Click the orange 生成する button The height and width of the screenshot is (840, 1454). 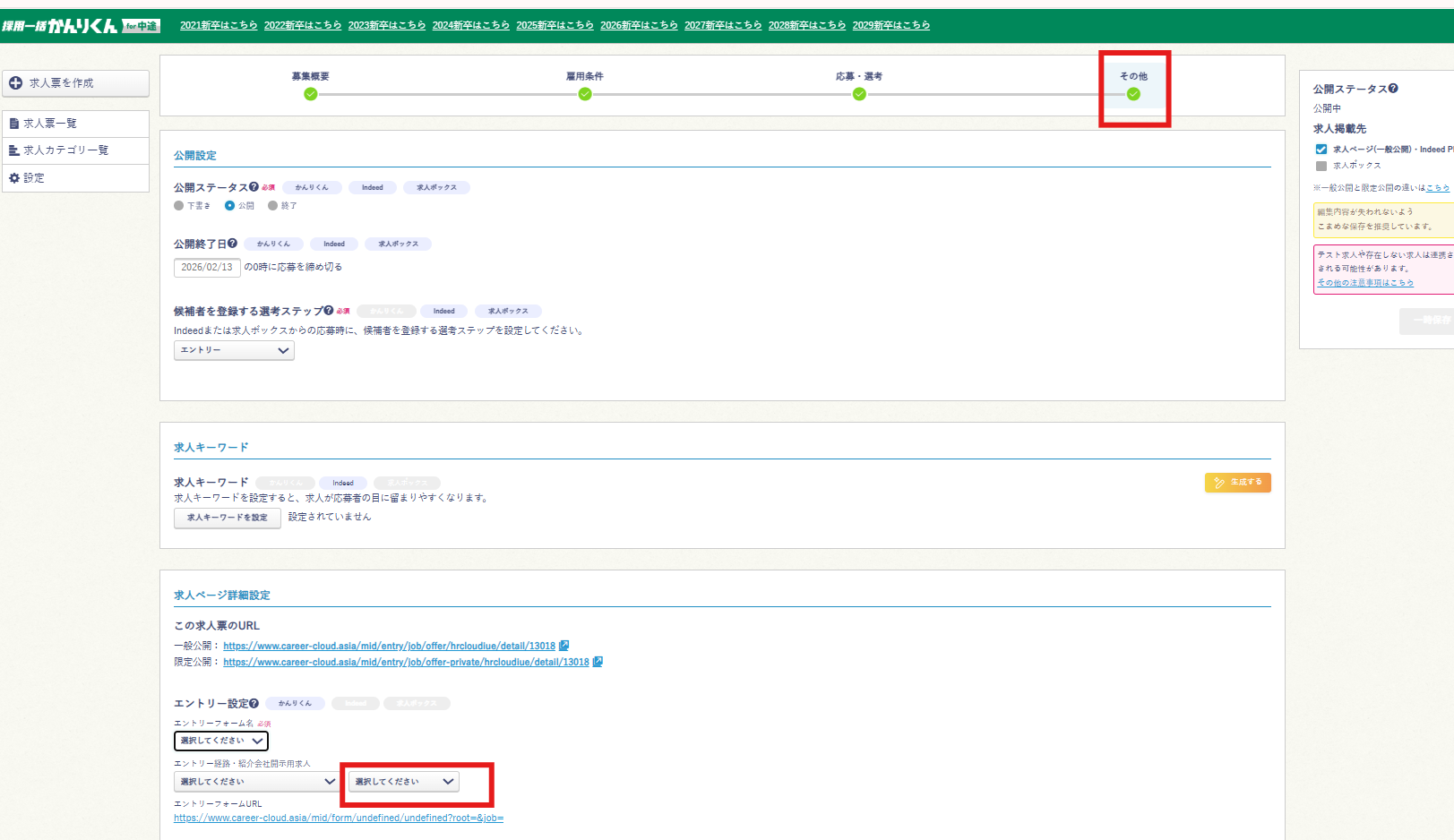pyautogui.click(x=1237, y=483)
